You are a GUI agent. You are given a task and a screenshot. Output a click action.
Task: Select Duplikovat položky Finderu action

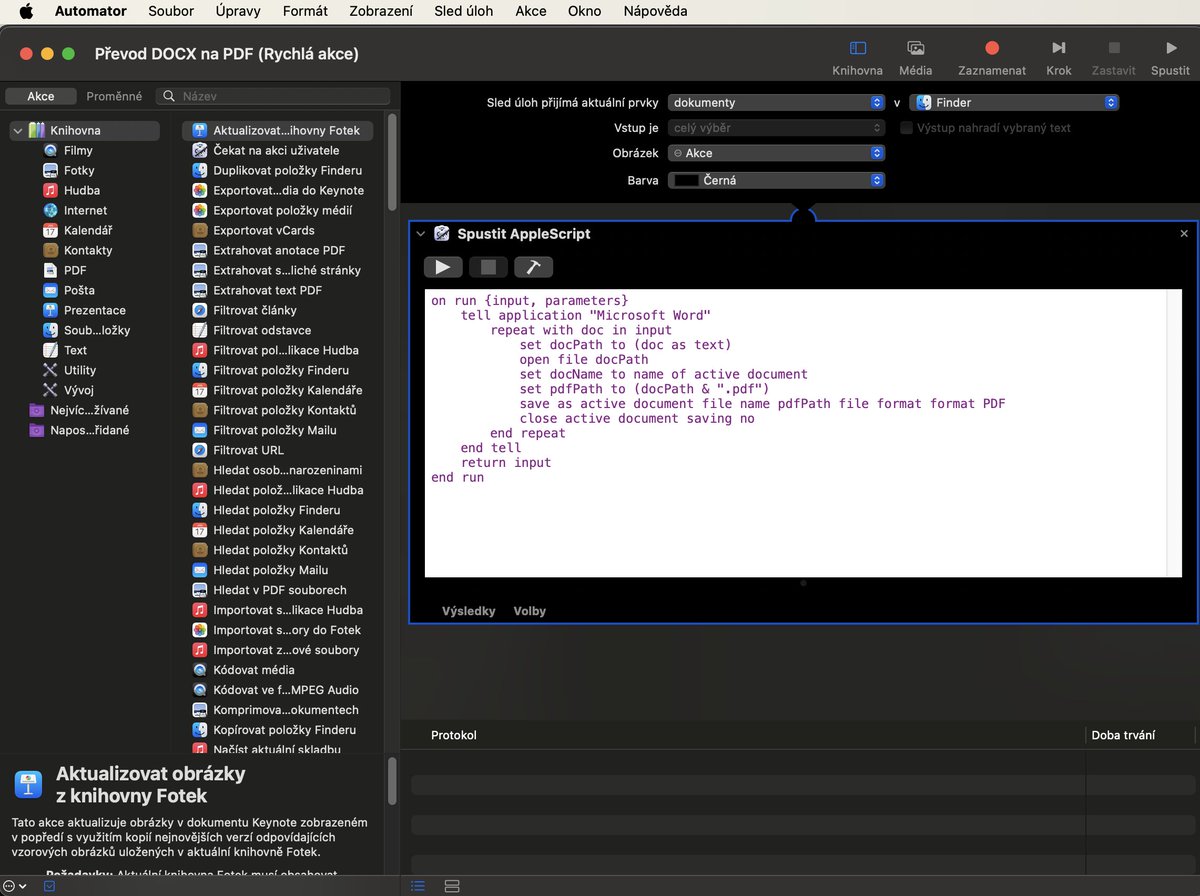click(277, 170)
